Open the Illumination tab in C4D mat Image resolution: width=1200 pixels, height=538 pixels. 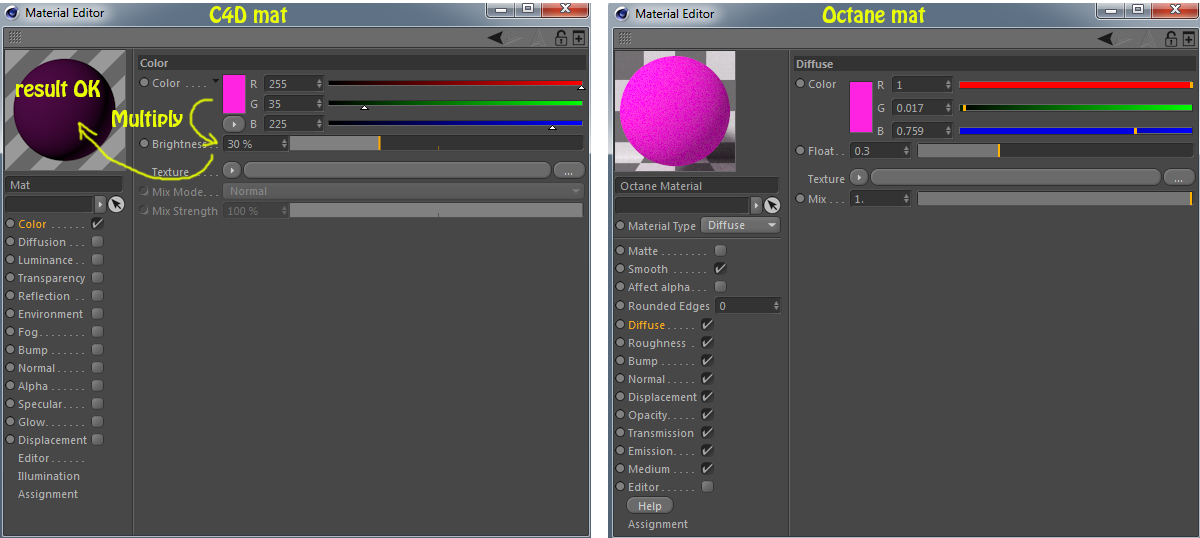48,475
